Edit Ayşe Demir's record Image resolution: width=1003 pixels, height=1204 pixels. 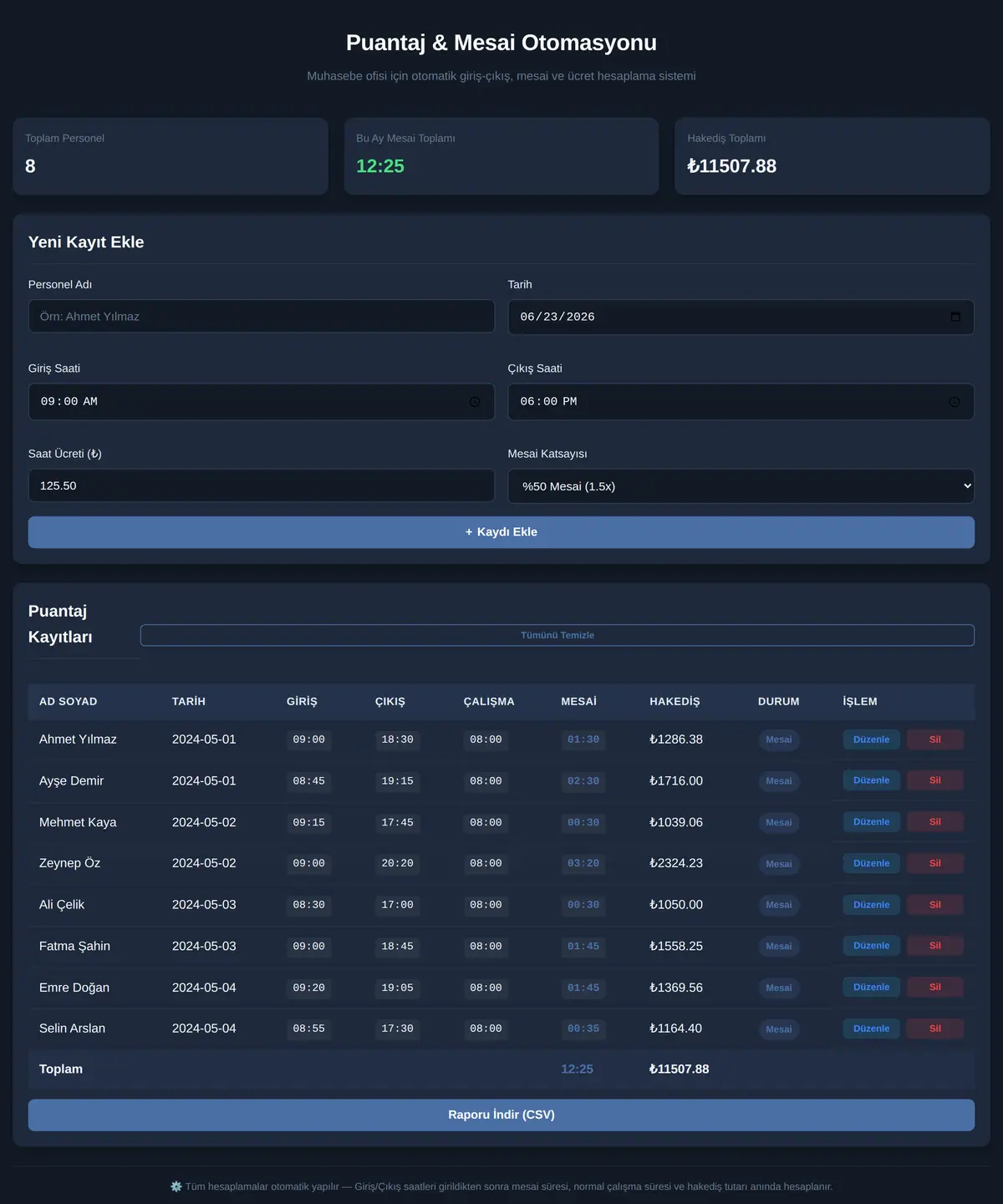pyautogui.click(x=871, y=780)
